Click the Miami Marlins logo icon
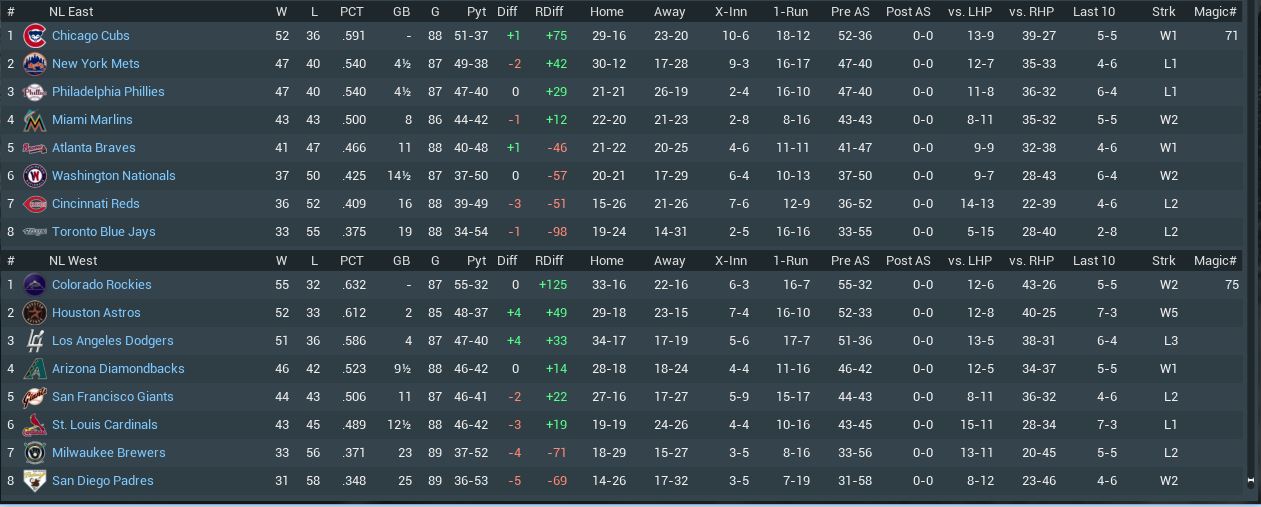 click(34, 120)
